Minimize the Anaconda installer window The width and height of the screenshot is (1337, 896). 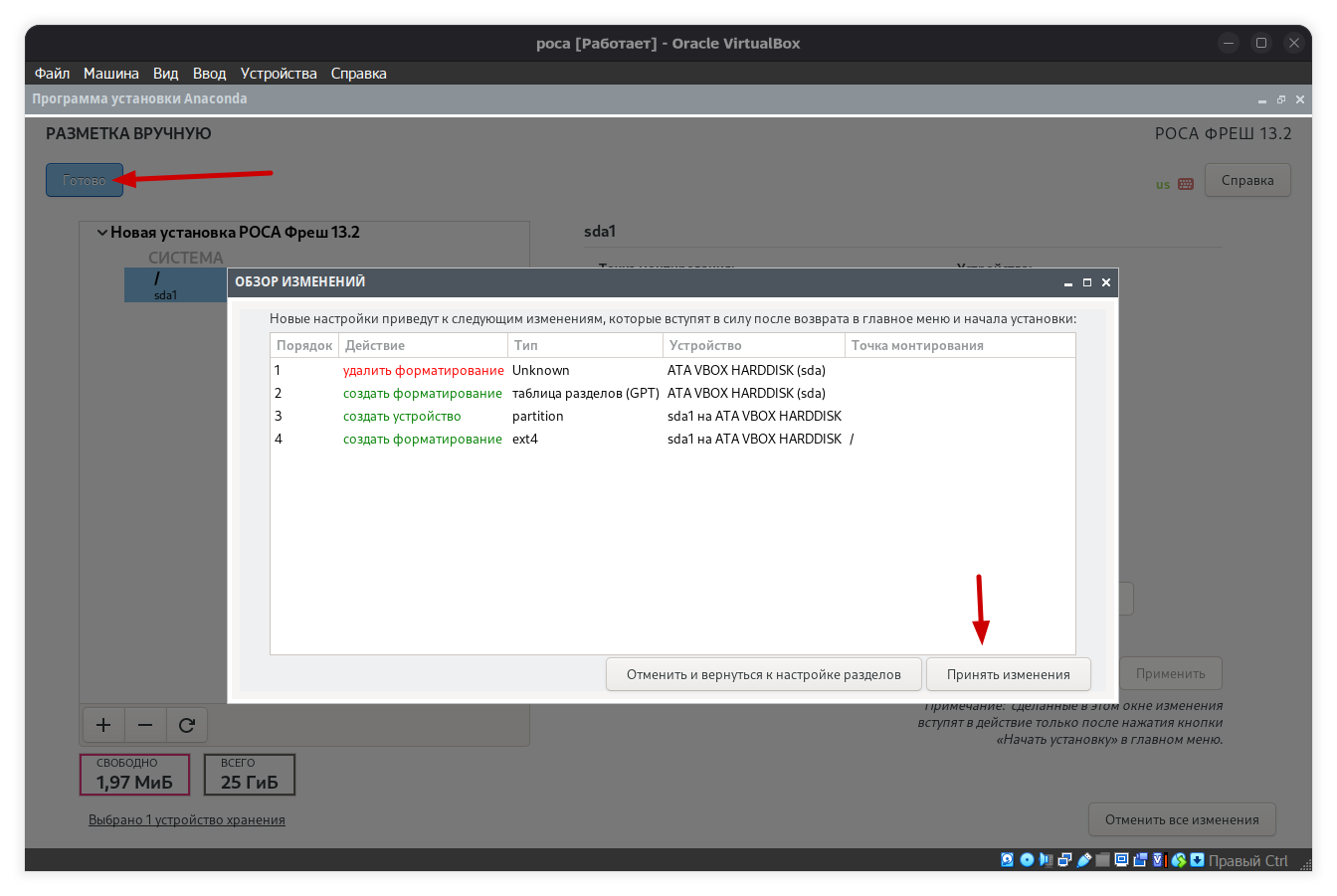[1262, 99]
